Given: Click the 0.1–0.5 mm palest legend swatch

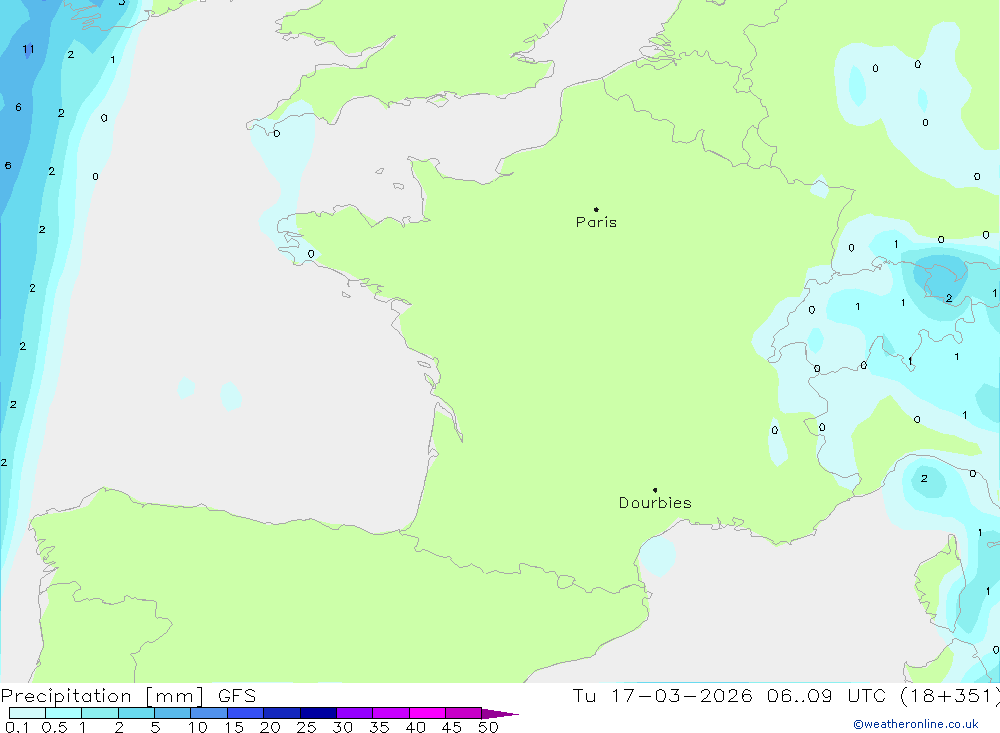Looking at the screenshot, I should click(27, 713).
